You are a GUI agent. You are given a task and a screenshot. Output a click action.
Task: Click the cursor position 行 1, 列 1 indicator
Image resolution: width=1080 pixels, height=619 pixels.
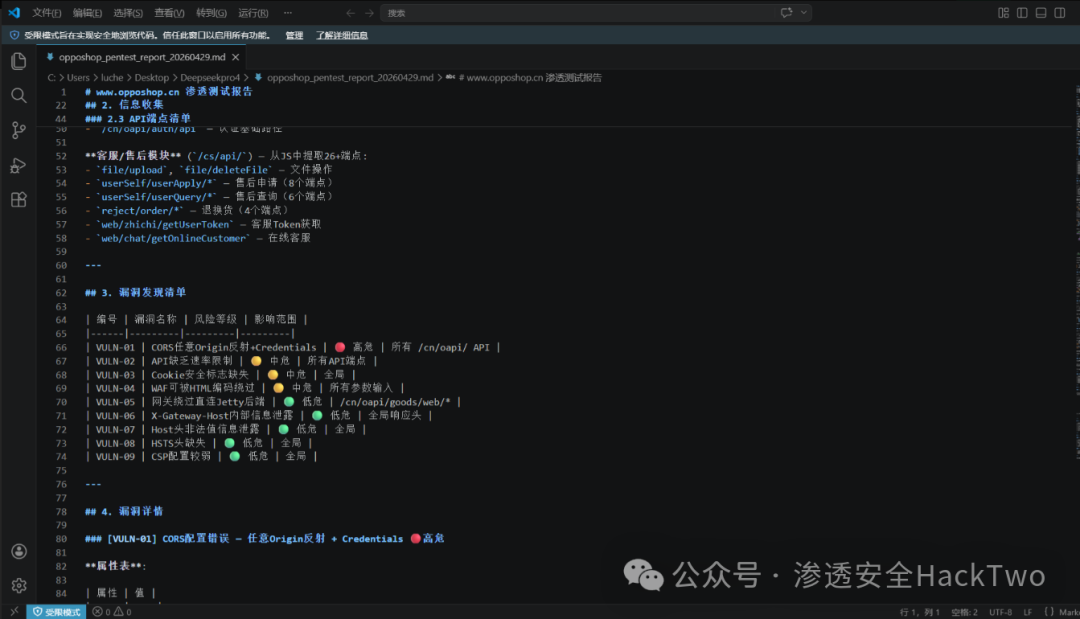(x=920, y=612)
